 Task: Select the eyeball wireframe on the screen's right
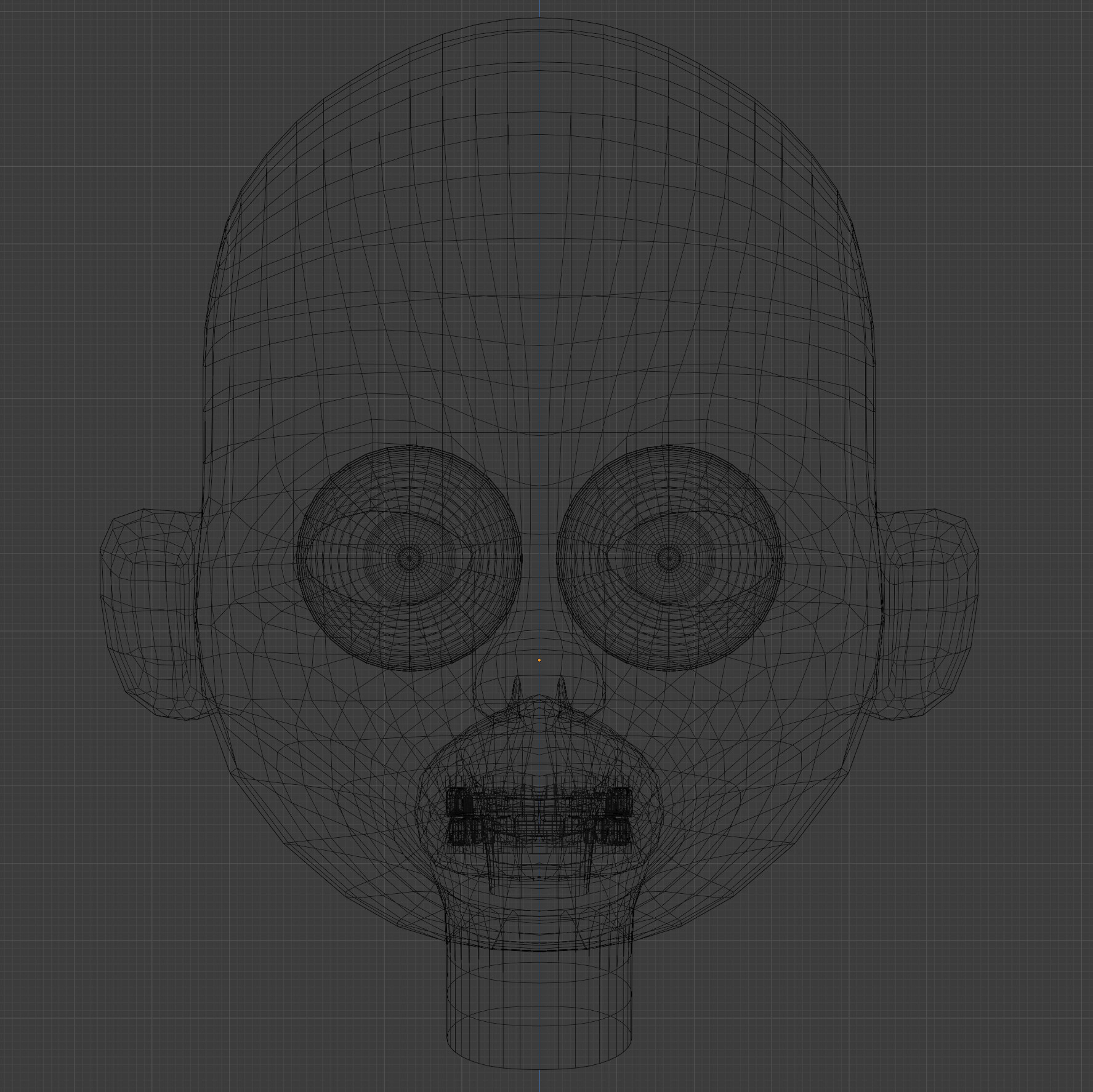point(669,558)
